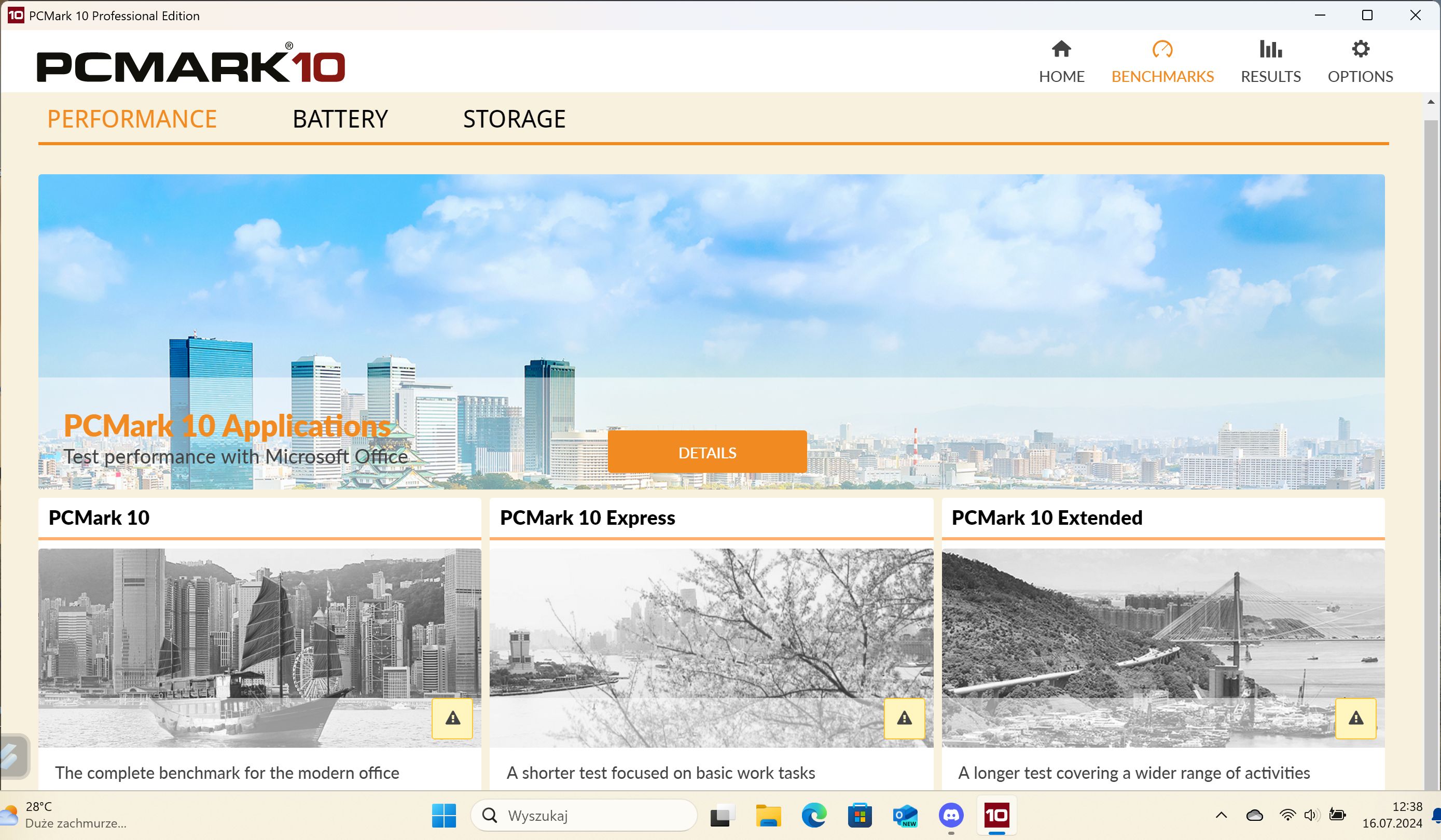1441x840 pixels.
Task: Click the warning icon on PCMark 10 Extended card
Action: [x=1356, y=718]
